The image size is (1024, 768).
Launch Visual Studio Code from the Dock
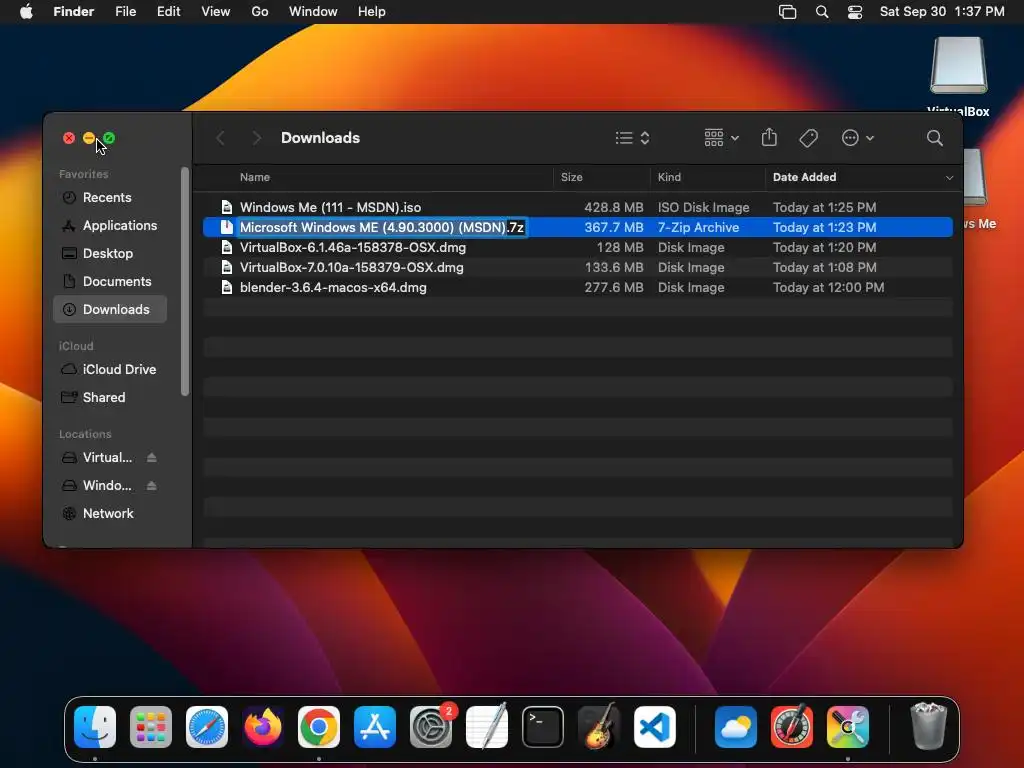tap(654, 727)
